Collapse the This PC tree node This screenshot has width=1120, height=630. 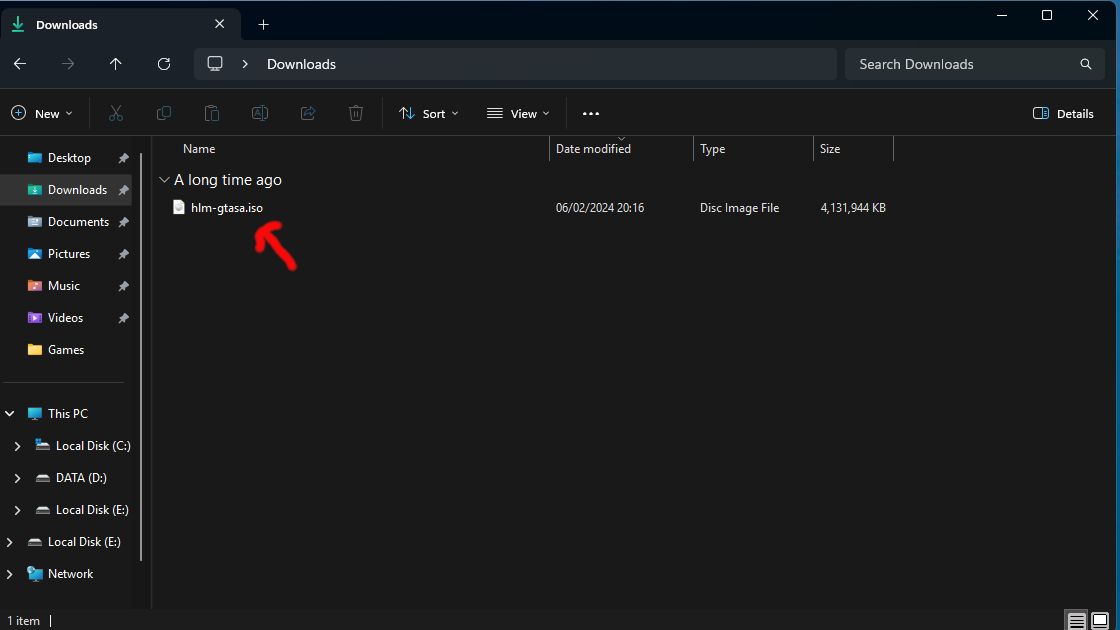point(10,414)
